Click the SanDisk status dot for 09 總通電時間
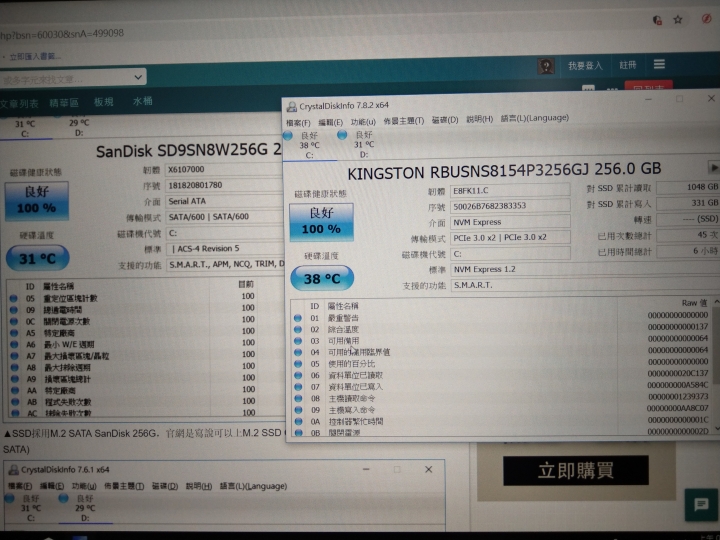The height and width of the screenshot is (540, 720). [x=14, y=310]
